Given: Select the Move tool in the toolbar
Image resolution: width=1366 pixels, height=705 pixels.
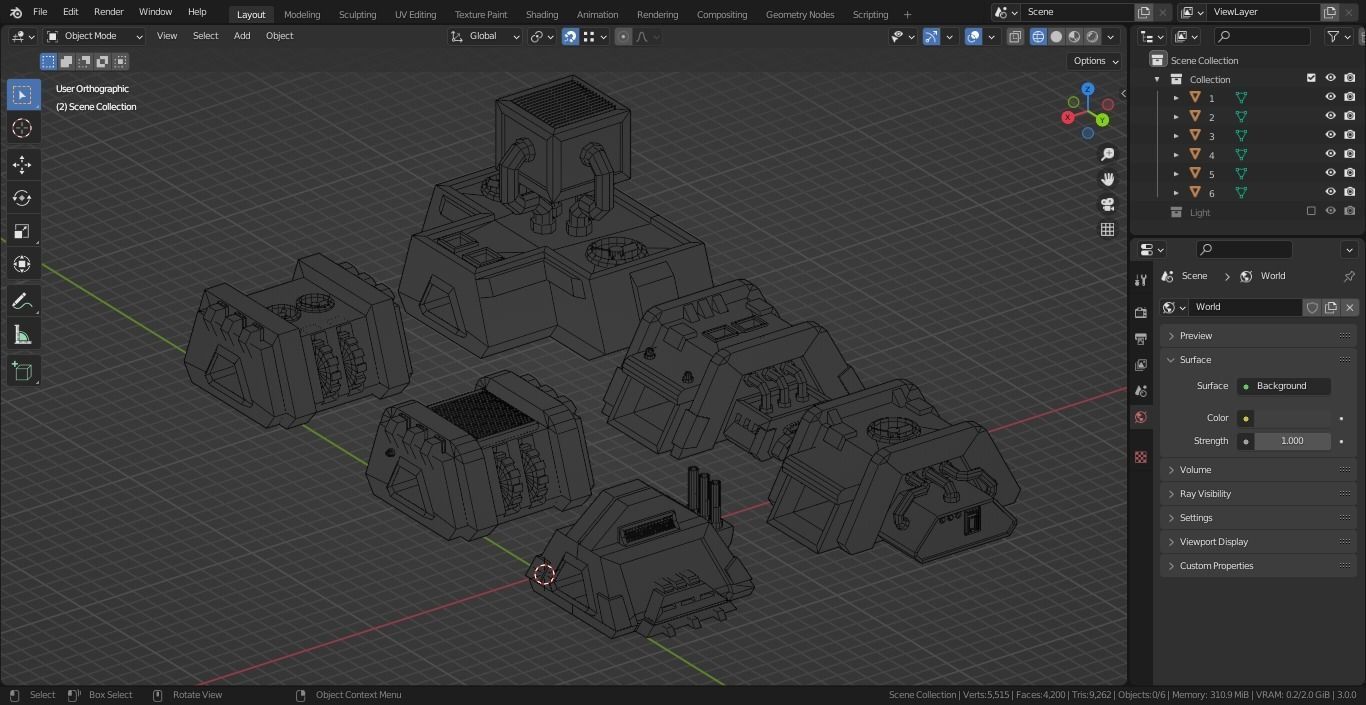Looking at the screenshot, I should point(21,164).
